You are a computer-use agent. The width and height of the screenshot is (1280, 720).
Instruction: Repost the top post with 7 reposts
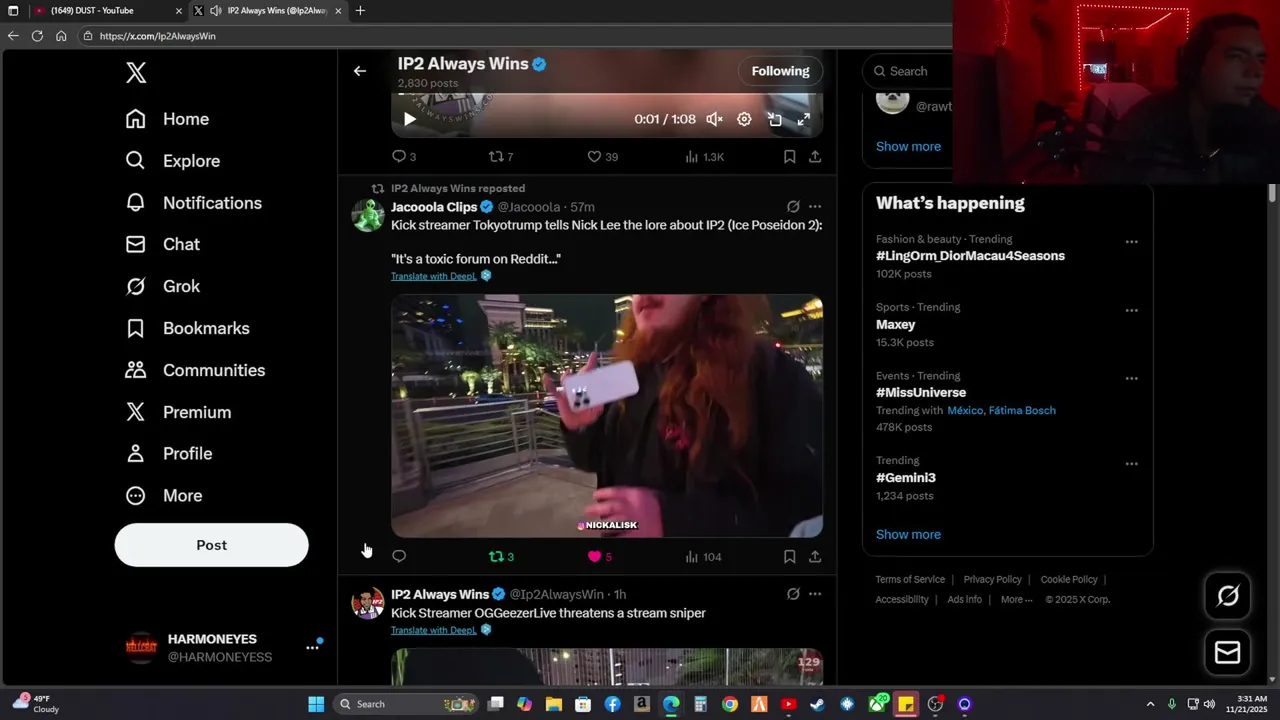coord(500,157)
